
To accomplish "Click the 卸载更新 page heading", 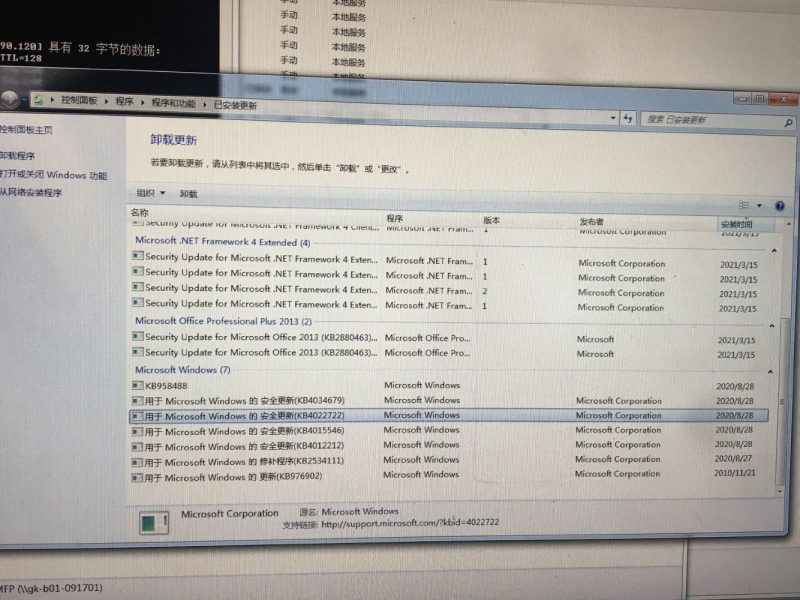I will (x=173, y=140).
